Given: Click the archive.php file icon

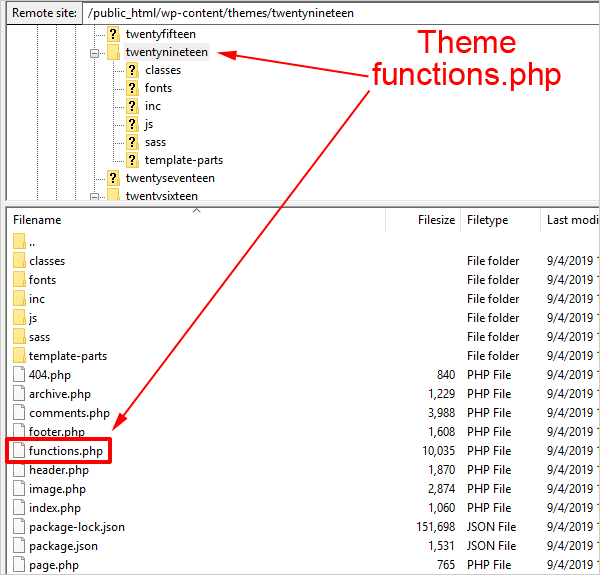Looking at the screenshot, I should pyautogui.click(x=19, y=394).
